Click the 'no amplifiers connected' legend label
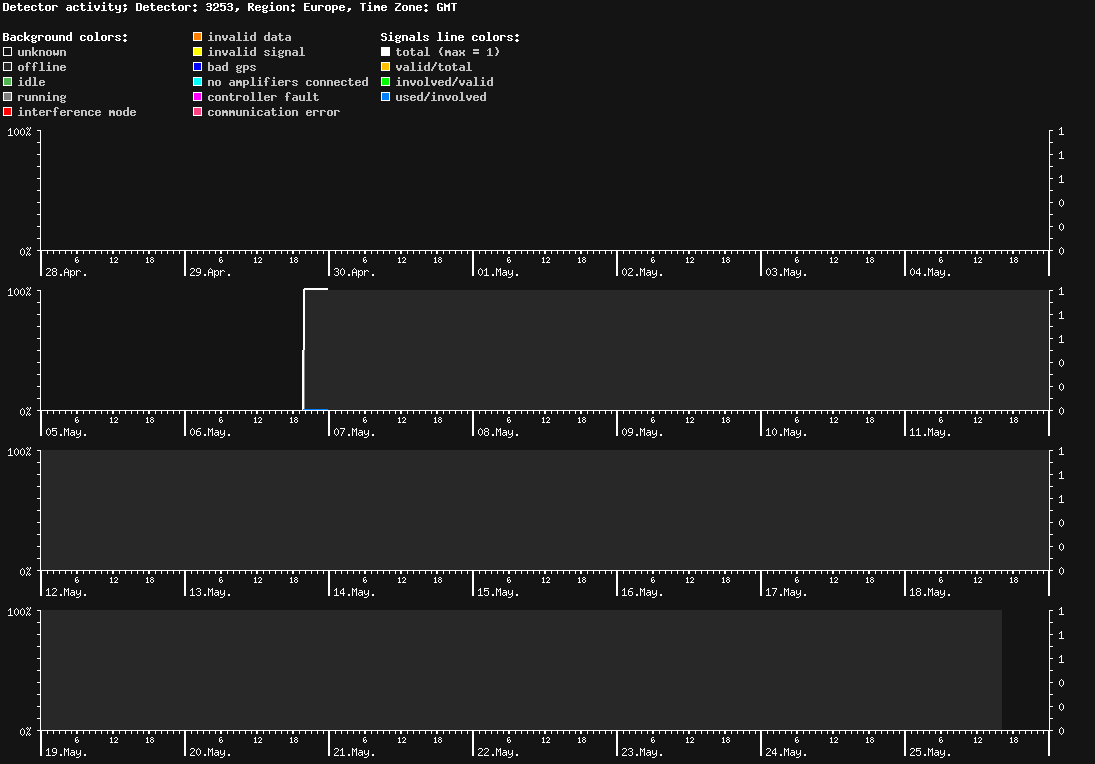The height and width of the screenshot is (764, 1095). (x=288, y=82)
